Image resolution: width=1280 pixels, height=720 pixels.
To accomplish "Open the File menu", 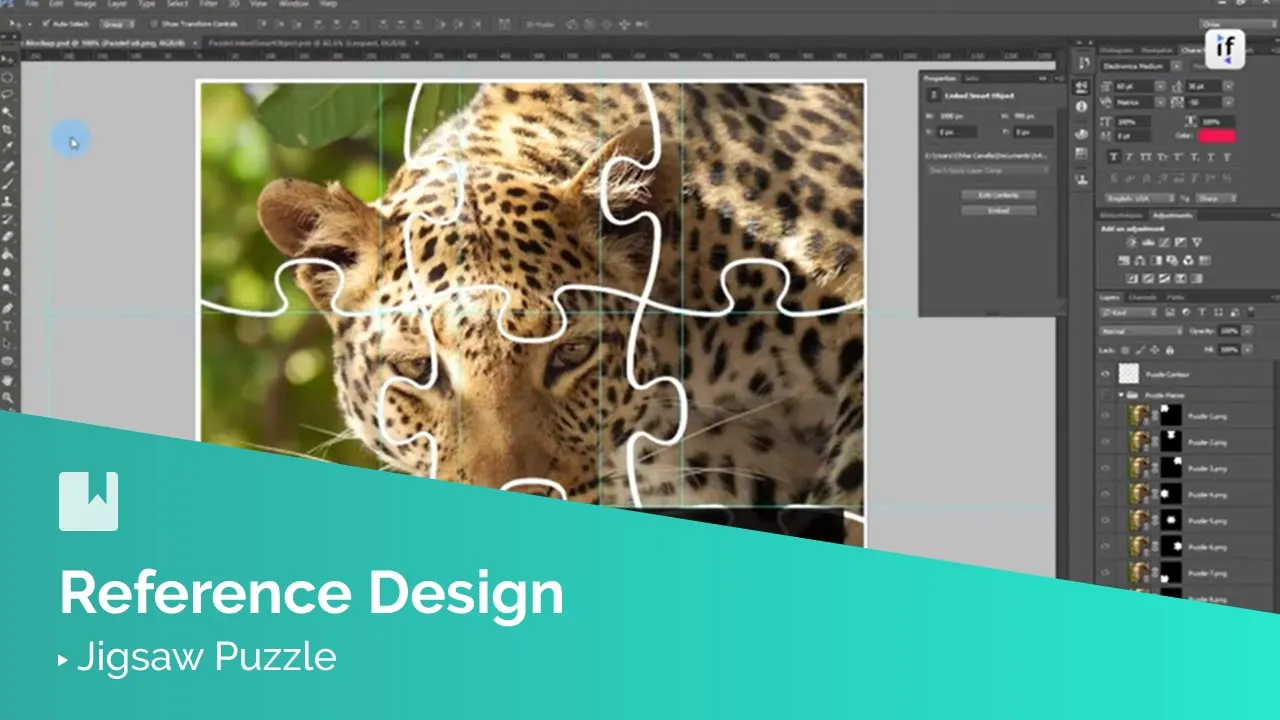I will [x=32, y=4].
